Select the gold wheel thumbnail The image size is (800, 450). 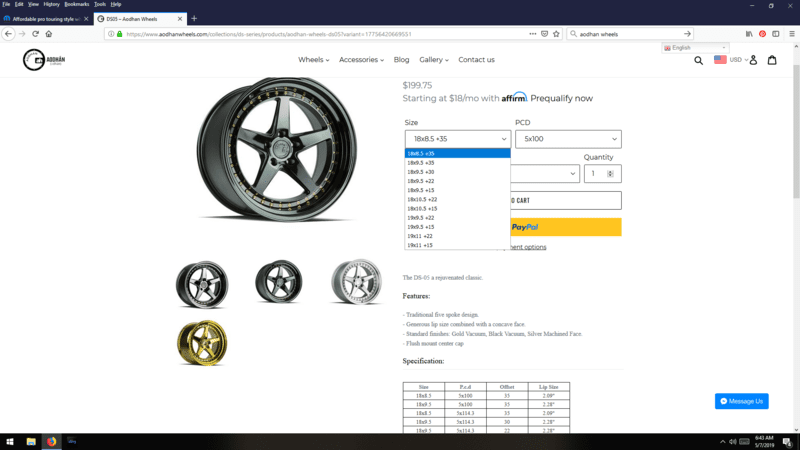click(202, 343)
